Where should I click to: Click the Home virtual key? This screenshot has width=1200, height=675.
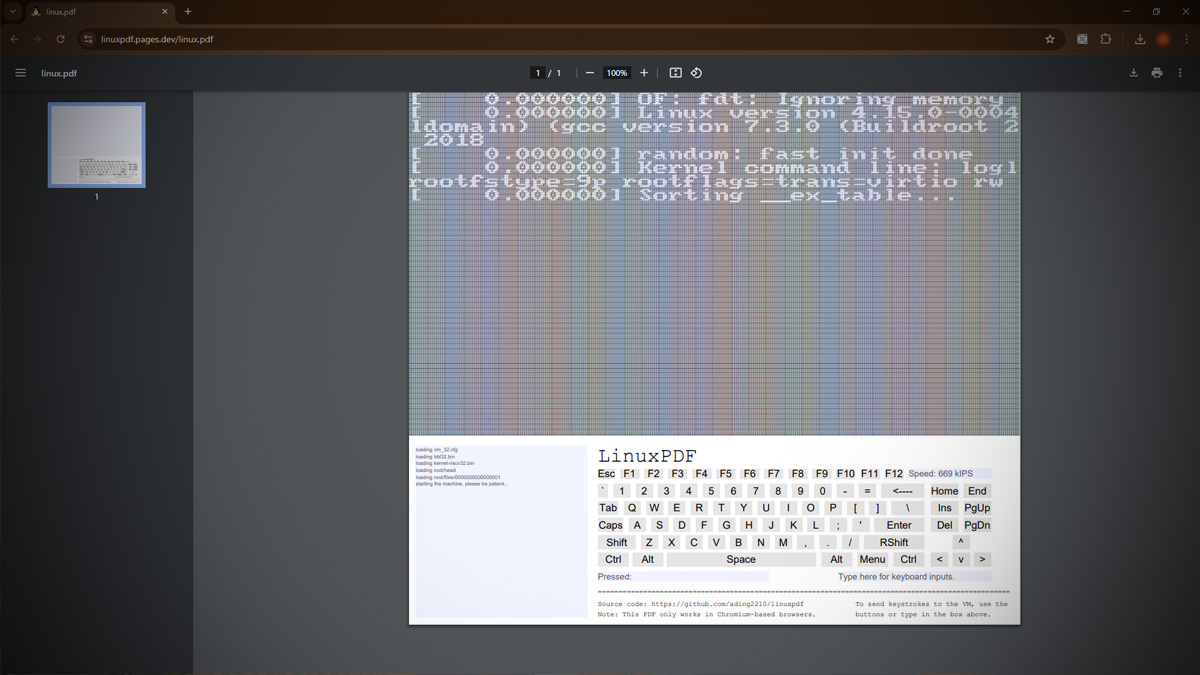(944, 491)
